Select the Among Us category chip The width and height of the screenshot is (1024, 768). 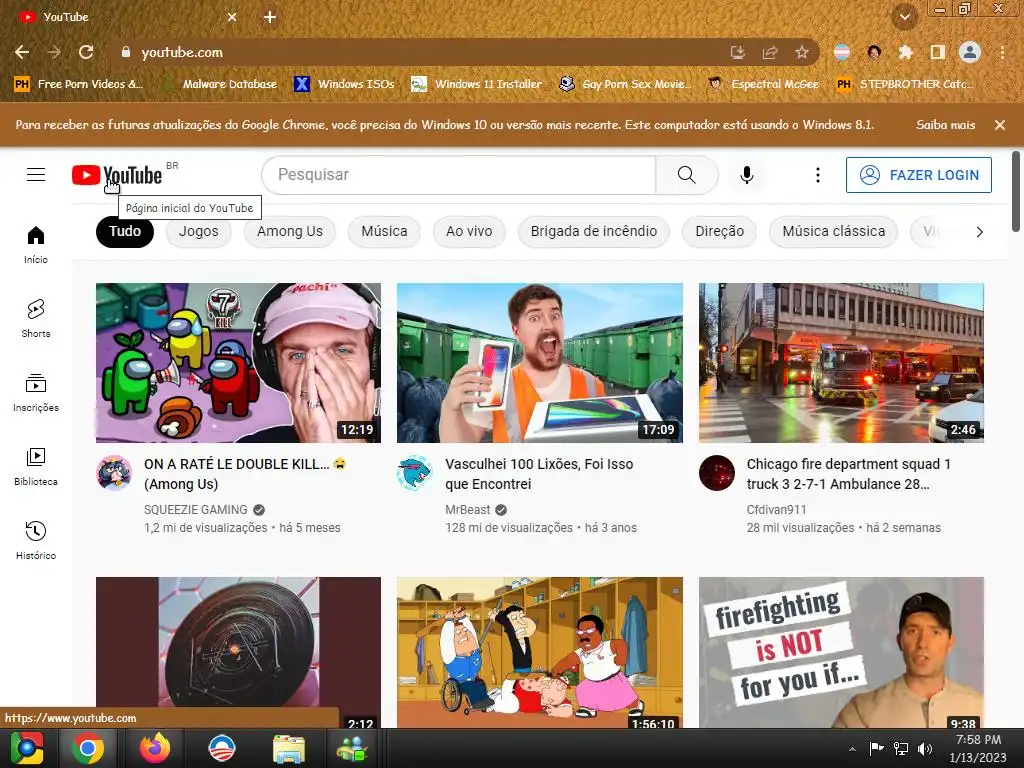click(290, 232)
